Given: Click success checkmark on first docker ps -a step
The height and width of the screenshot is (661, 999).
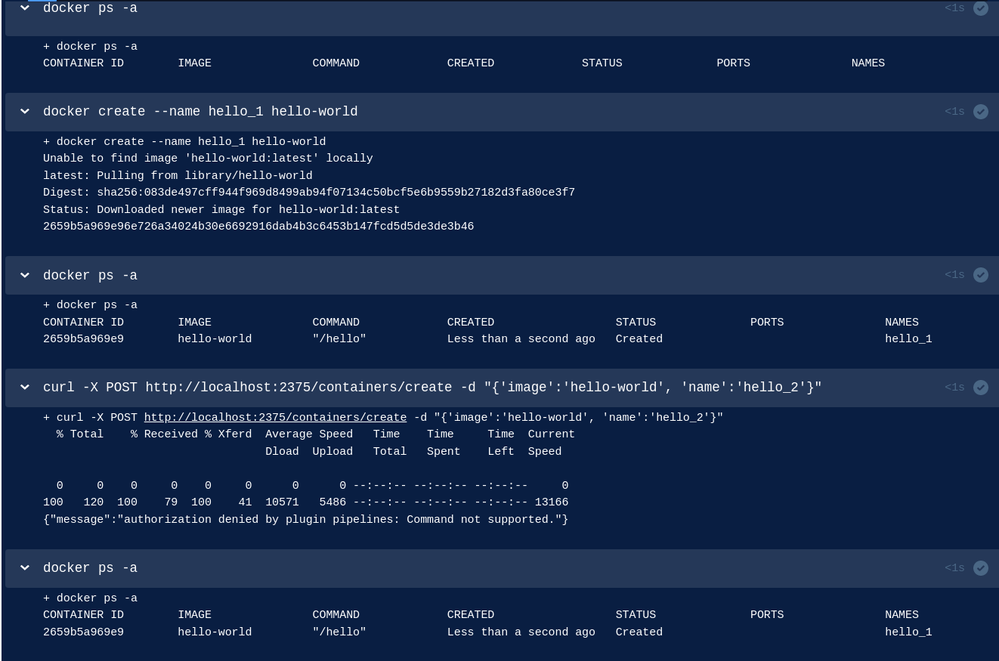Looking at the screenshot, I should click(981, 8).
